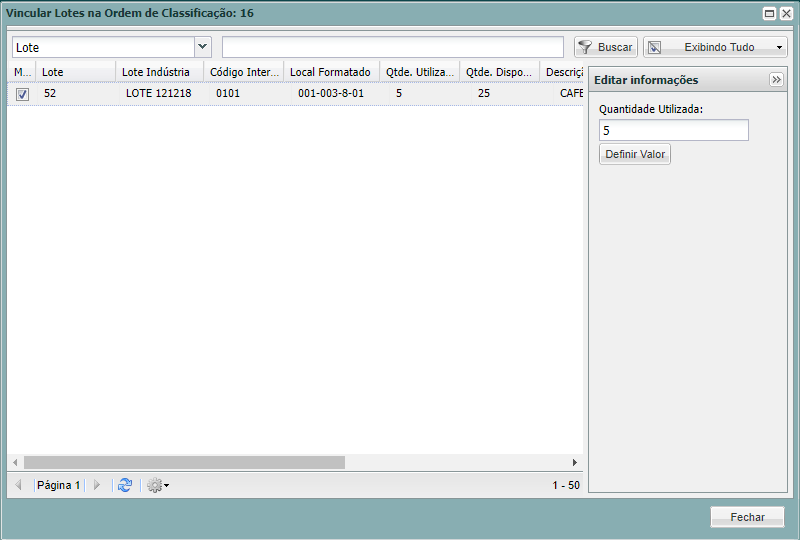This screenshot has width=800, height=540.
Task: Sort by Lote Indústria column header
Action: (x=160, y=72)
